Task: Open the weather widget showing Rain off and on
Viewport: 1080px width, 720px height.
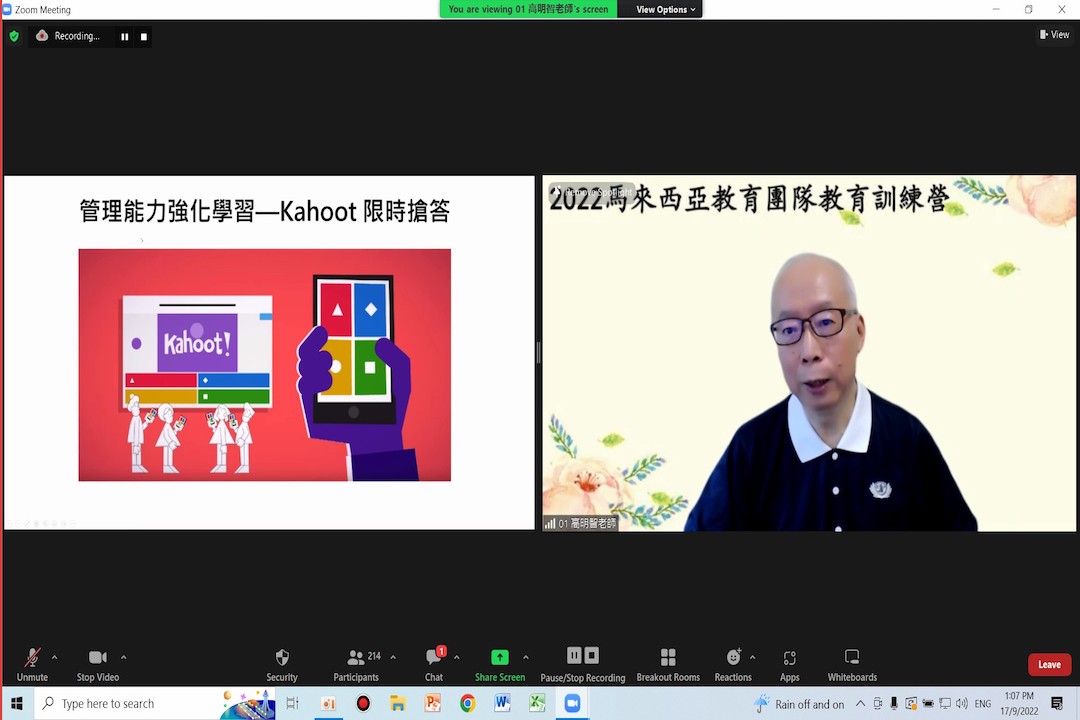Action: tap(800, 703)
